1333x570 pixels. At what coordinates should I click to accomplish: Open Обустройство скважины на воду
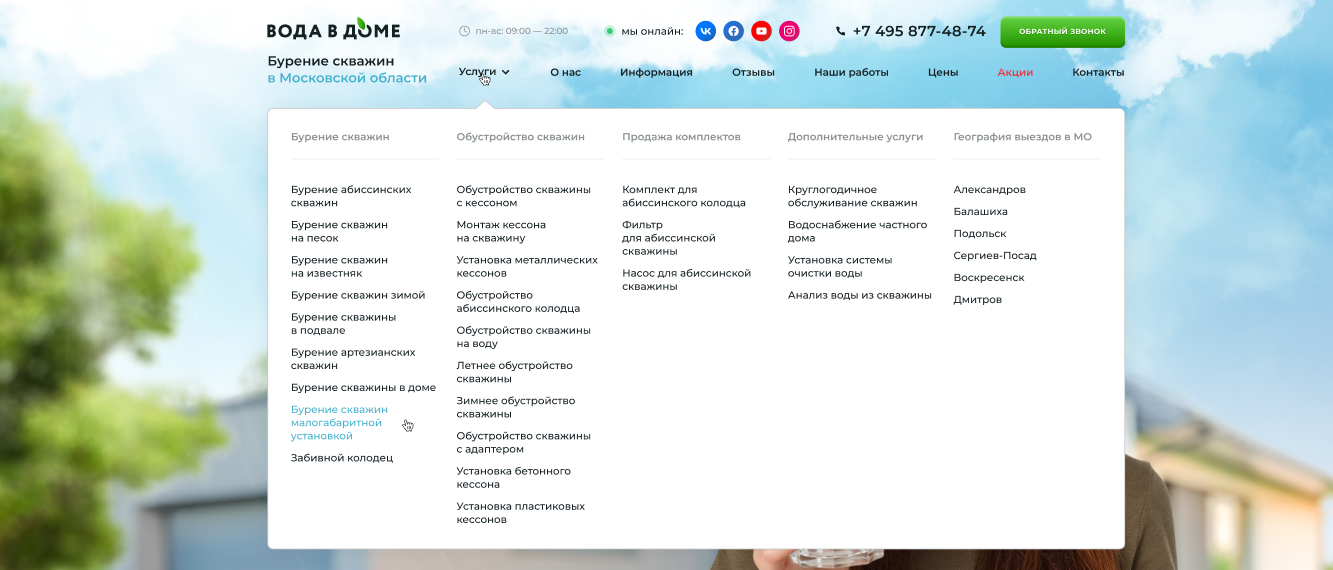pyautogui.click(x=524, y=337)
